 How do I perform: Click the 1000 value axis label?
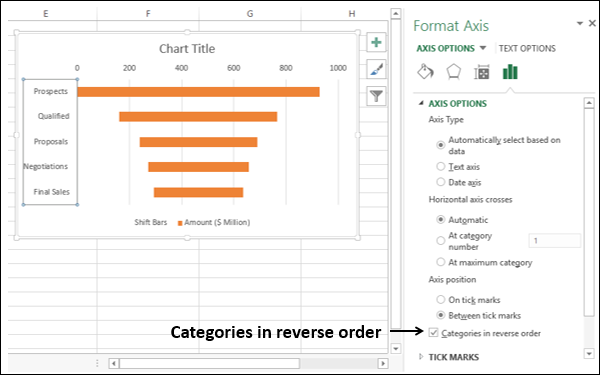pos(338,68)
